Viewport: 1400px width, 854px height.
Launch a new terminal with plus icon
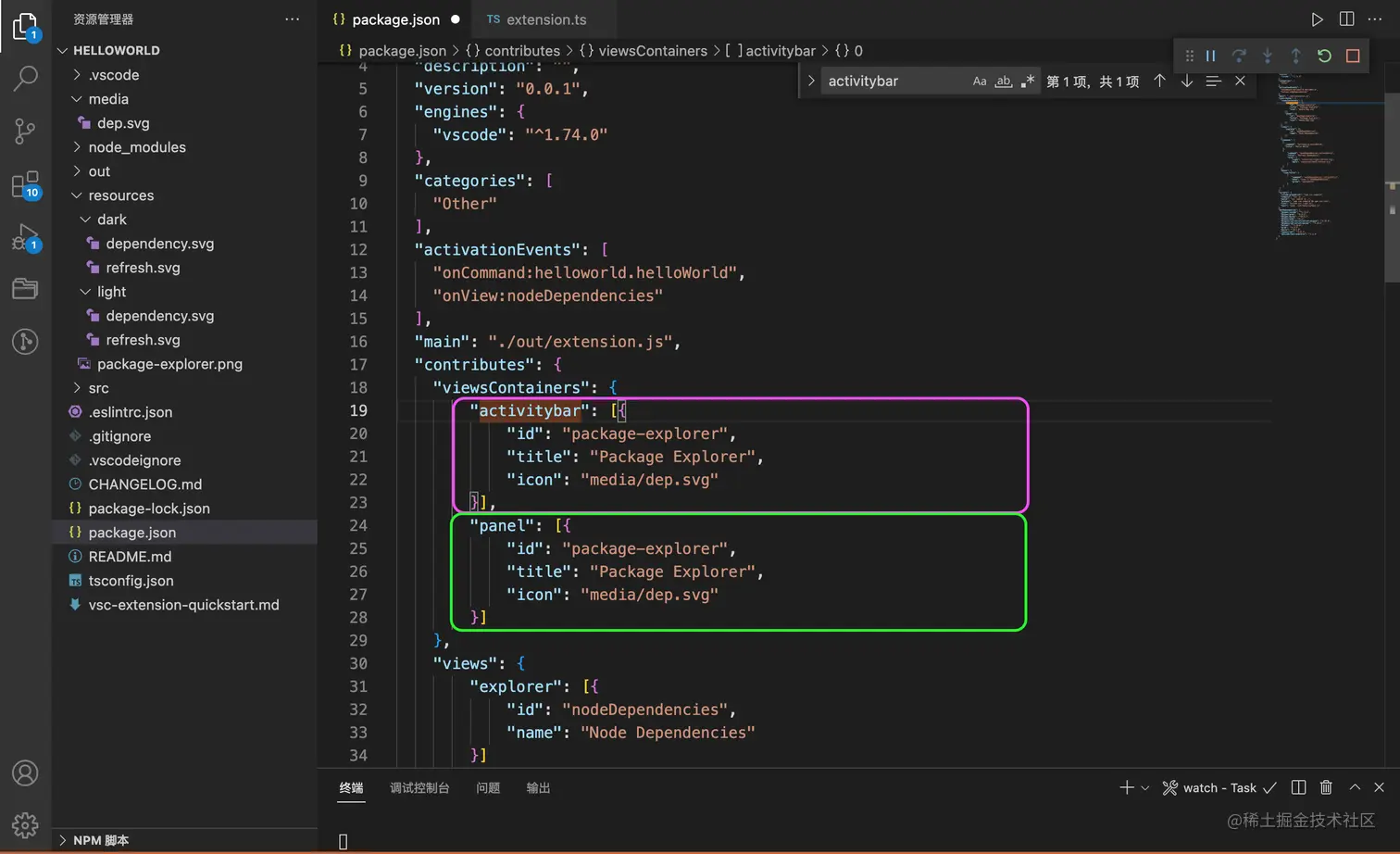click(x=1126, y=788)
